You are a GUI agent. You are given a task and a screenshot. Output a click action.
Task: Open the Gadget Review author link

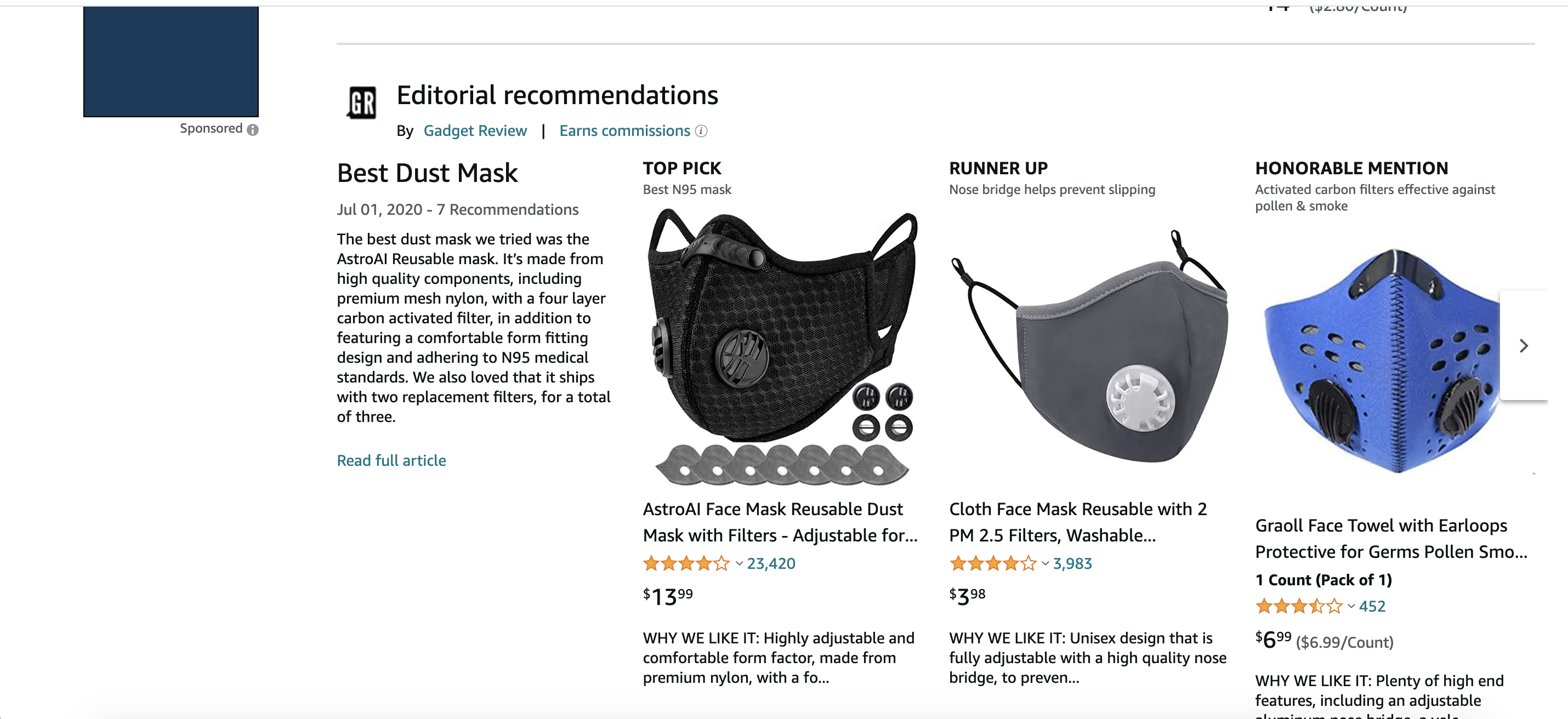click(475, 131)
